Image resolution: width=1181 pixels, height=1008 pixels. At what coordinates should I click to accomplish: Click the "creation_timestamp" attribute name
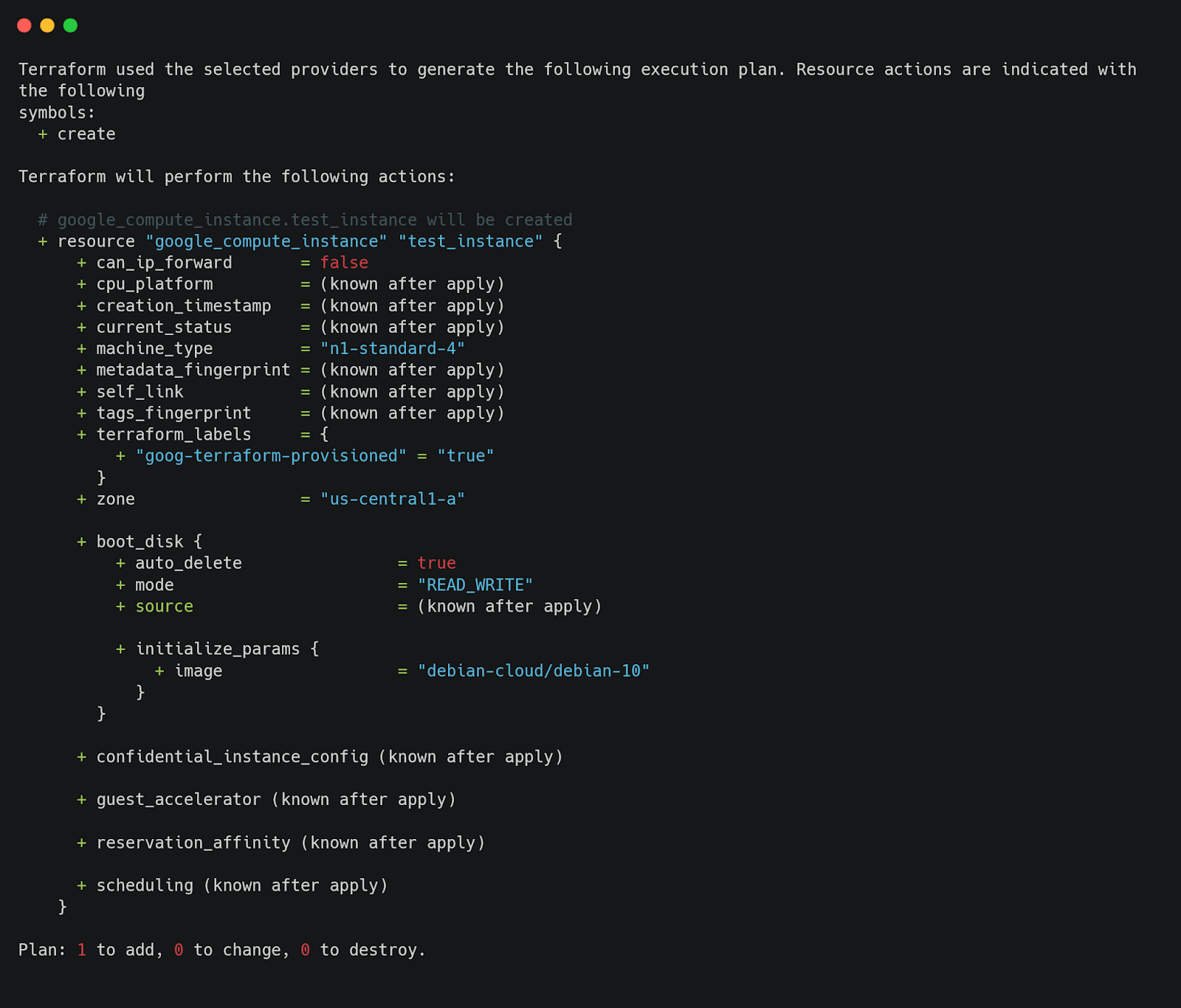tap(184, 305)
